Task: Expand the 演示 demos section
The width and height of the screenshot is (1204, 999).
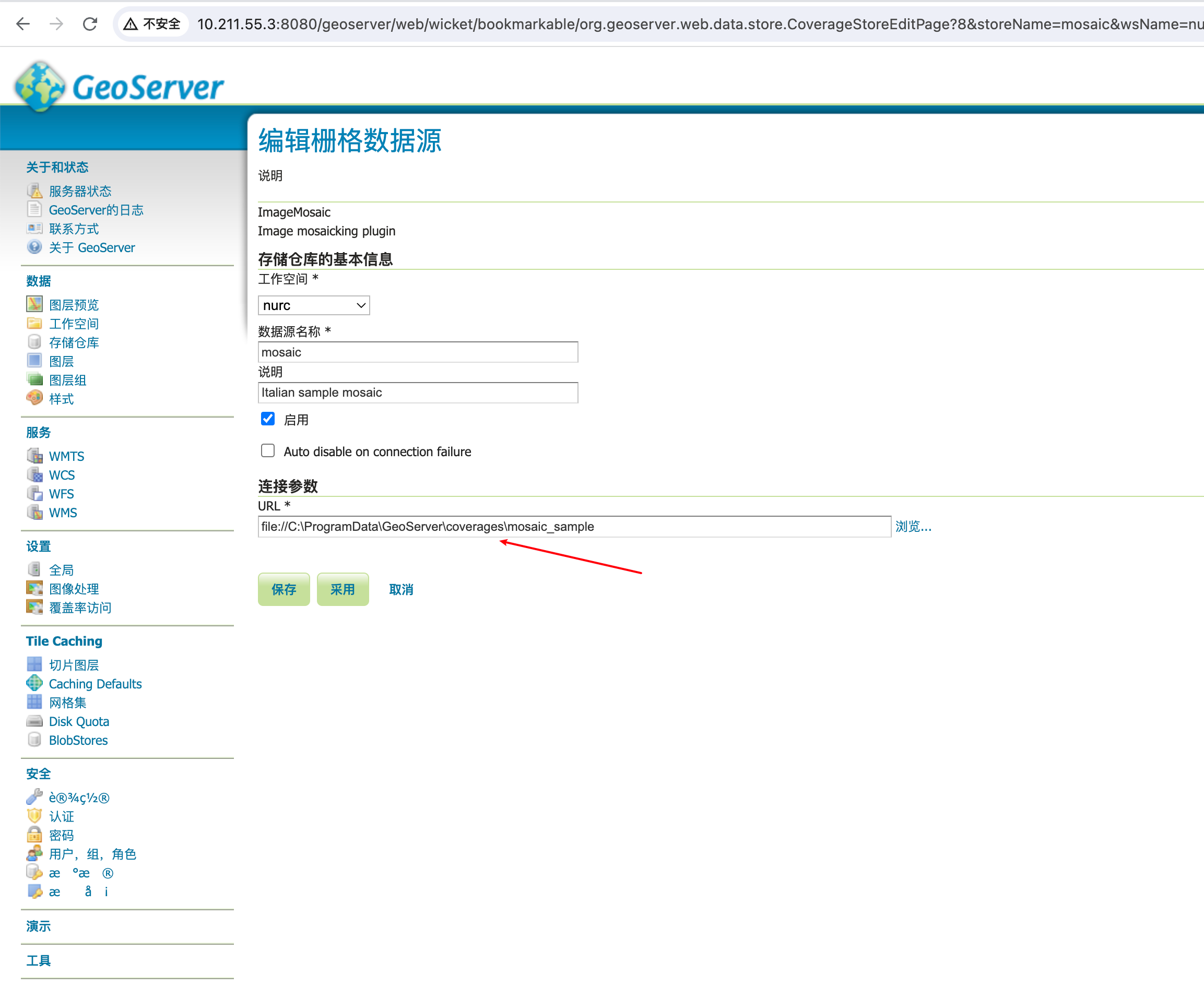Action: tap(39, 926)
